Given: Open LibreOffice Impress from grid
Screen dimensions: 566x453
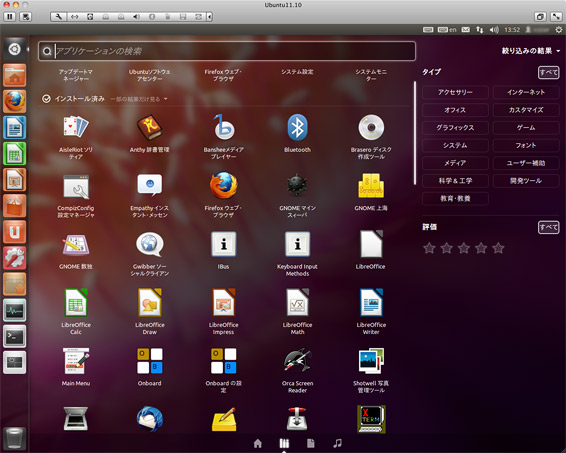Looking at the screenshot, I should tap(223, 302).
